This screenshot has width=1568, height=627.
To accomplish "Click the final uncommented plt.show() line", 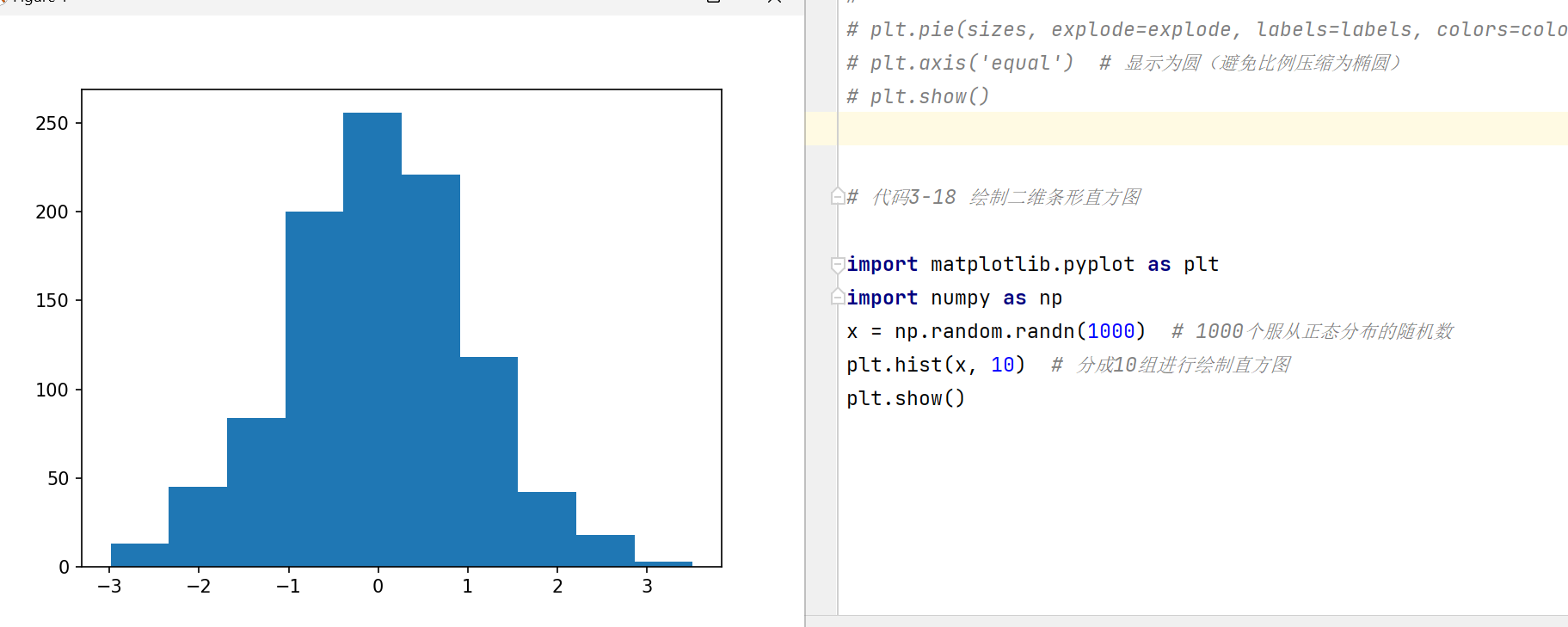I will (906, 398).
